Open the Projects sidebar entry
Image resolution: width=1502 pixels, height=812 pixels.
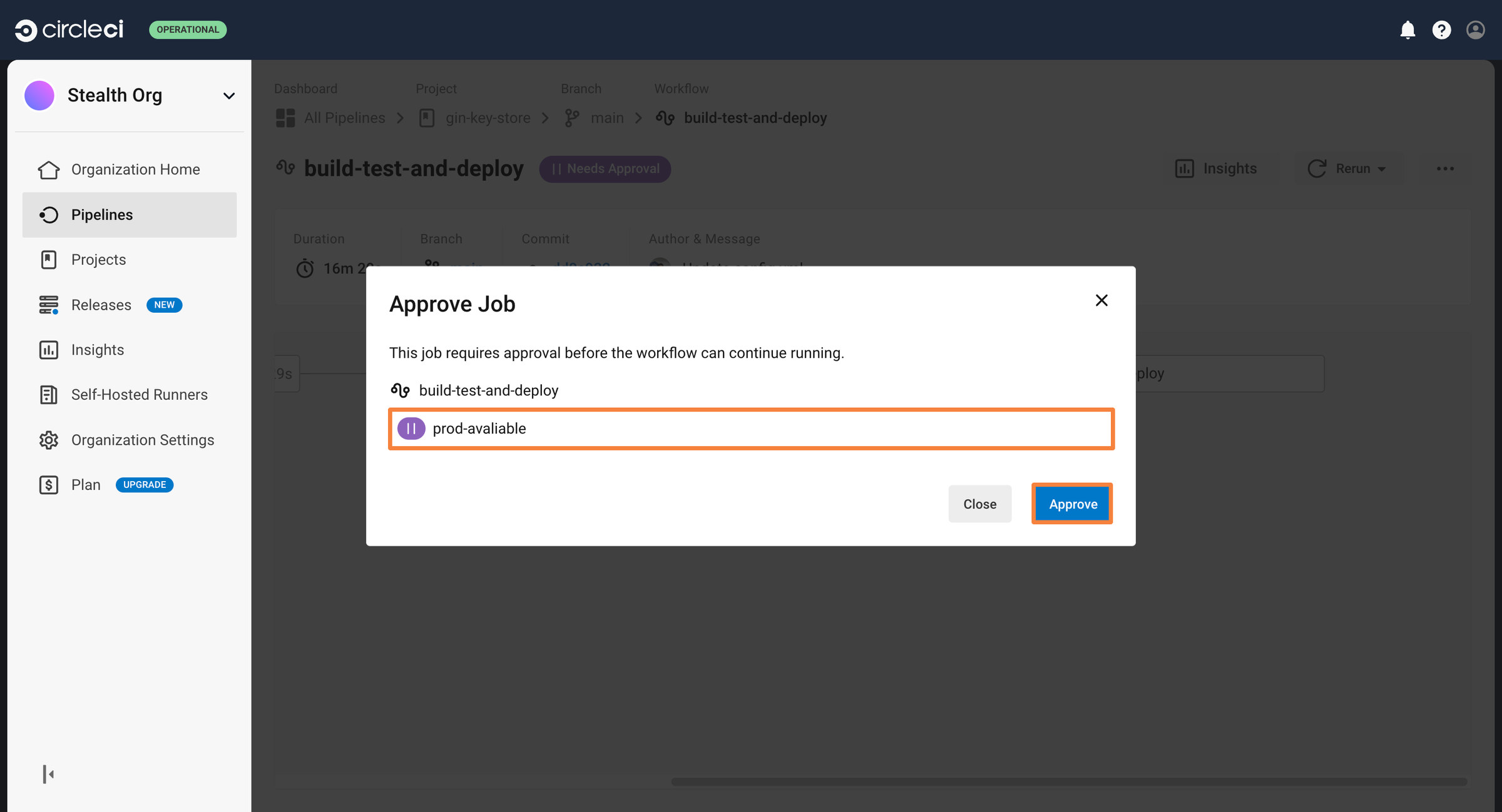[98, 260]
